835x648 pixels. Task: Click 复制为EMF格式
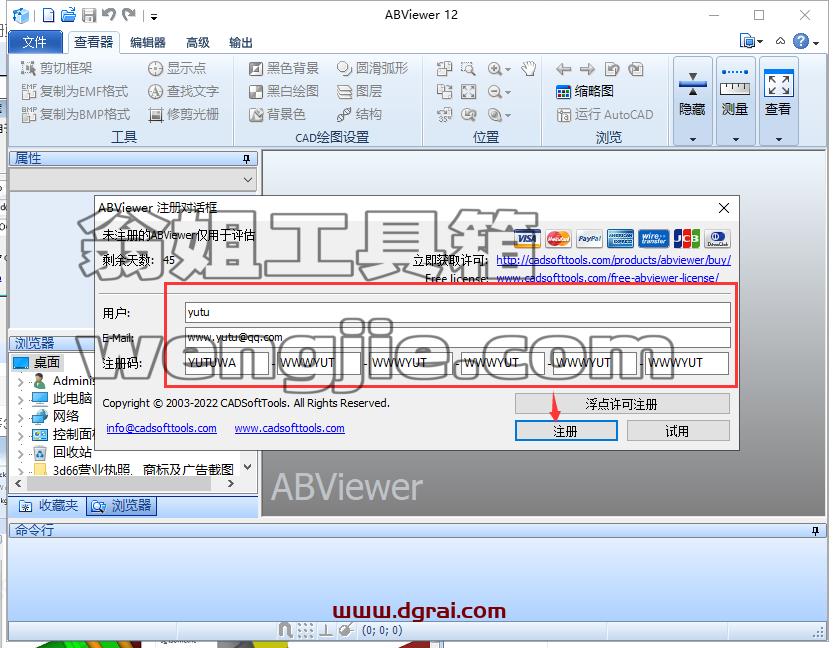tap(75, 91)
